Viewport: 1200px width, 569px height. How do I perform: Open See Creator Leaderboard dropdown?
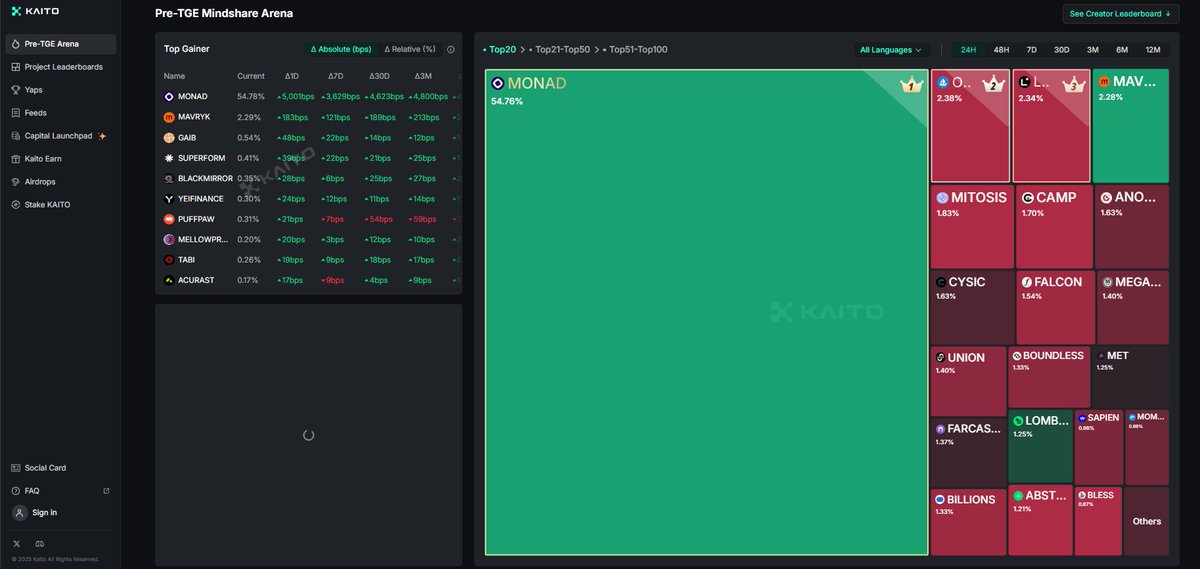(1121, 14)
